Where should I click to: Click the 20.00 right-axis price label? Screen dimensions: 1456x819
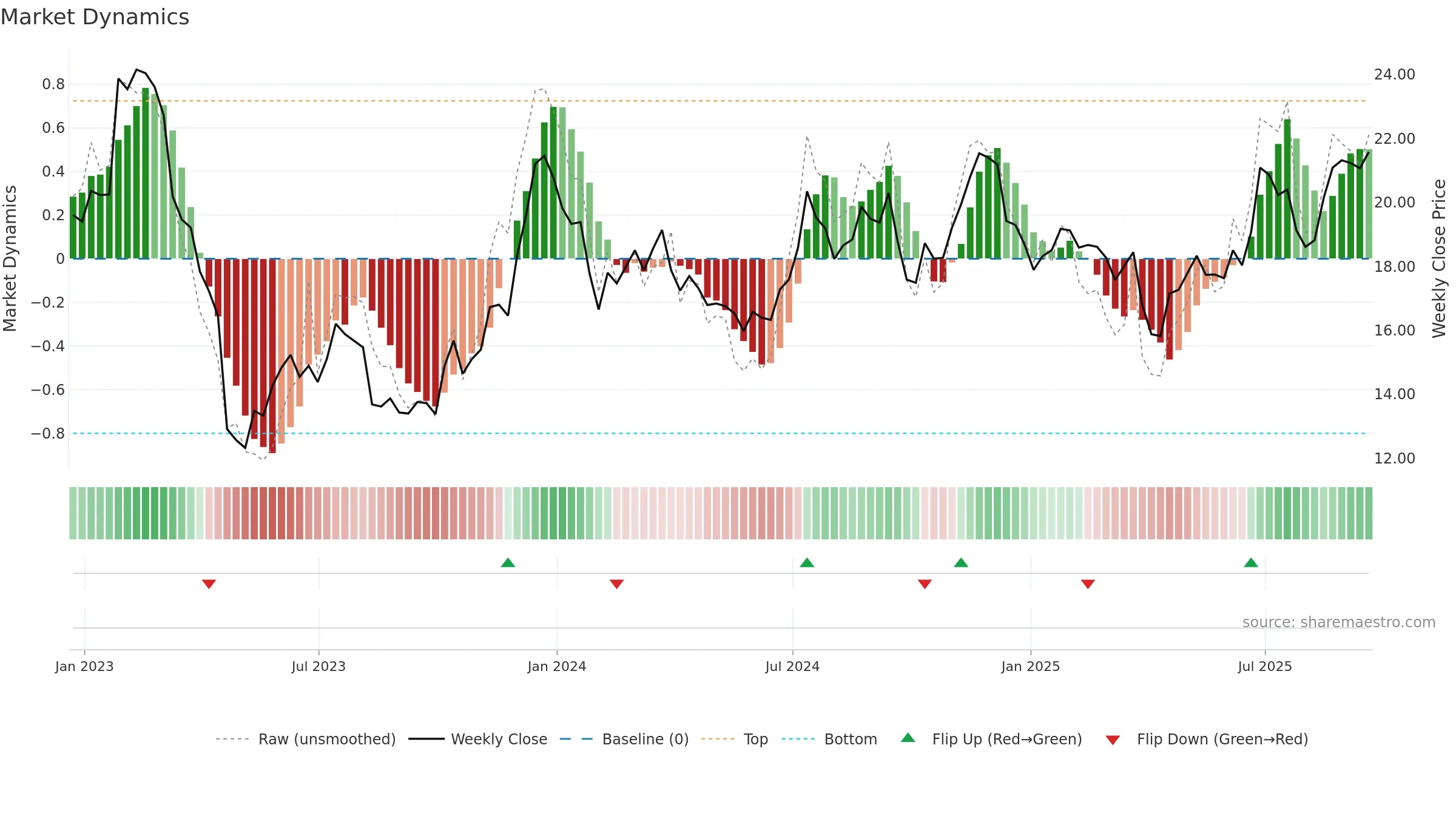click(1395, 203)
